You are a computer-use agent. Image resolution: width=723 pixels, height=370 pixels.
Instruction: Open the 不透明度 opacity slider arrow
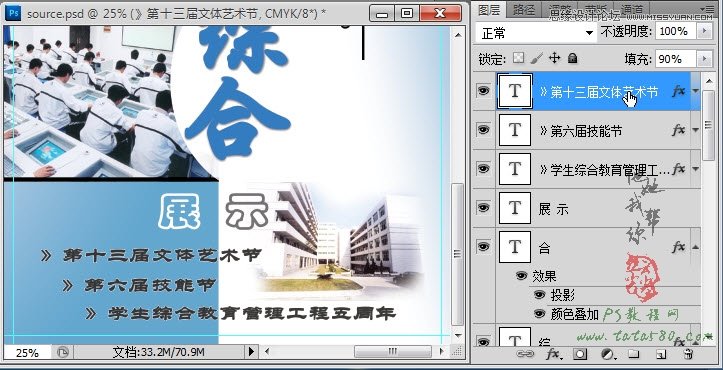(x=703, y=32)
